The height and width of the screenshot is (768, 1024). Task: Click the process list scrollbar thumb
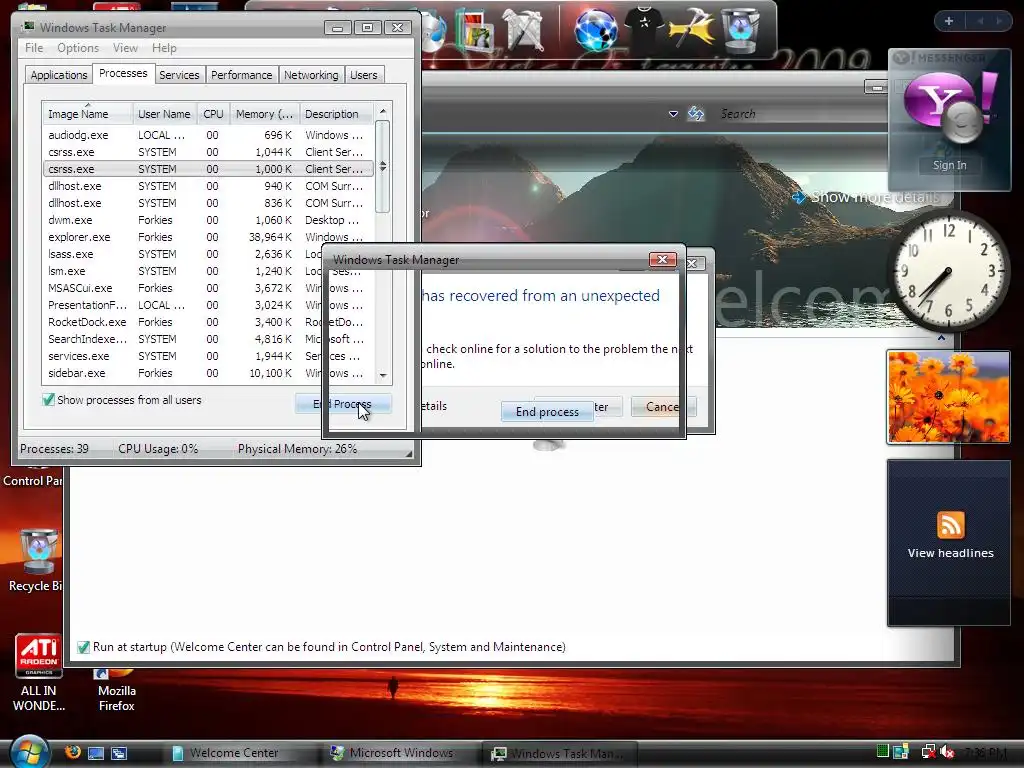pyautogui.click(x=383, y=167)
